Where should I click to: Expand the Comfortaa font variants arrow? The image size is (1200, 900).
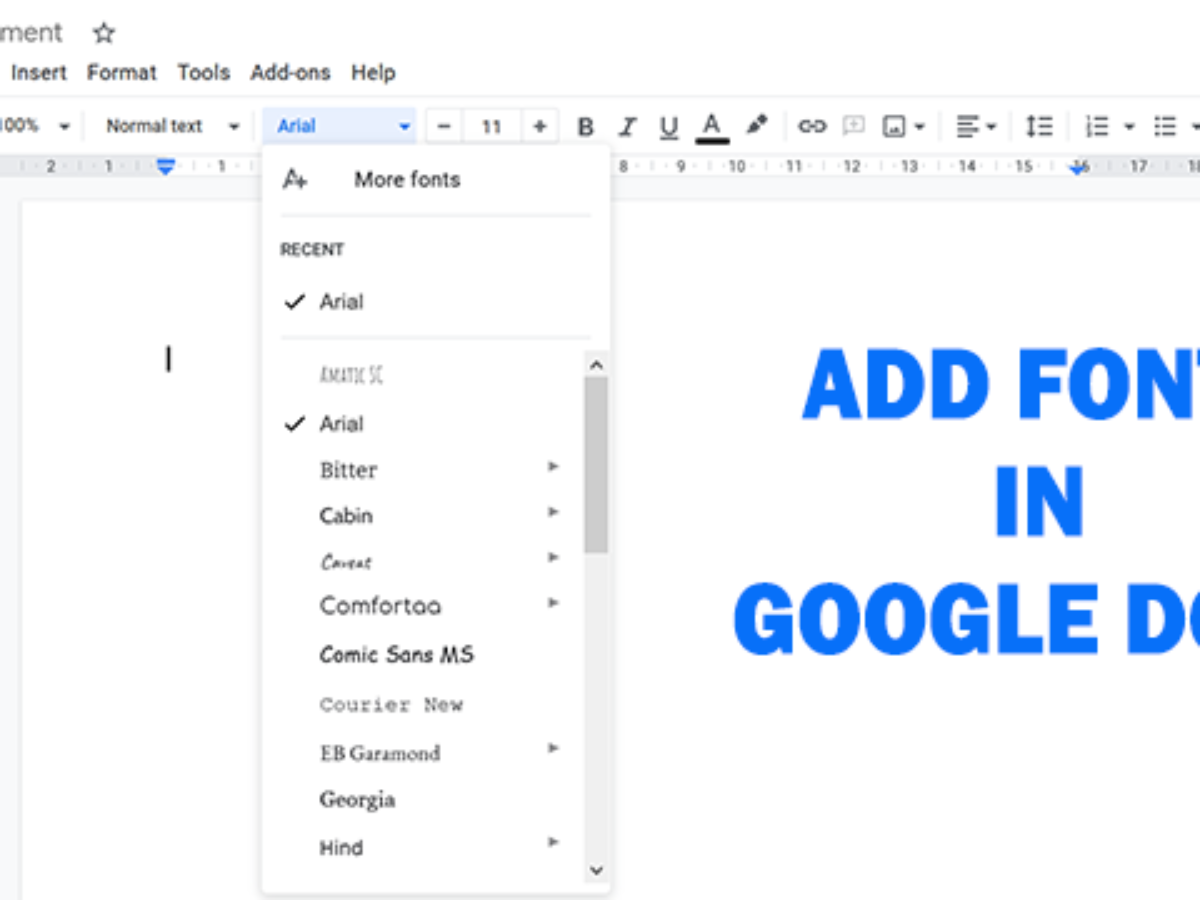(x=553, y=603)
